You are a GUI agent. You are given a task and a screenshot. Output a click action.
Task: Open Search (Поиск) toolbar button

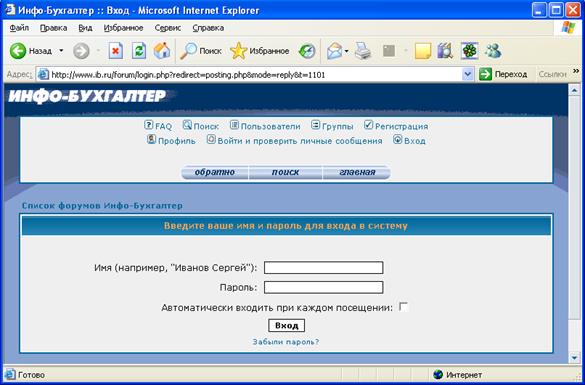tap(200, 51)
